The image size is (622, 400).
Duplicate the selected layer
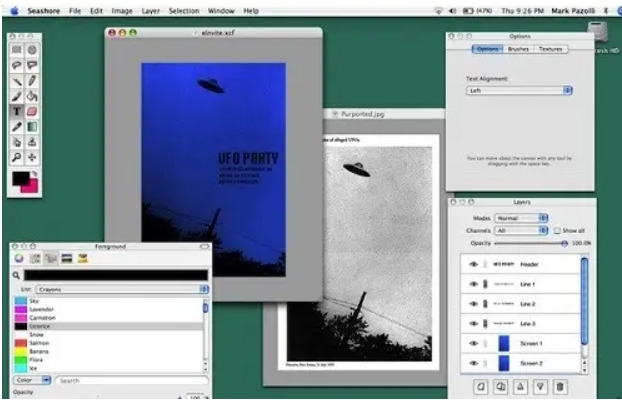[501, 387]
